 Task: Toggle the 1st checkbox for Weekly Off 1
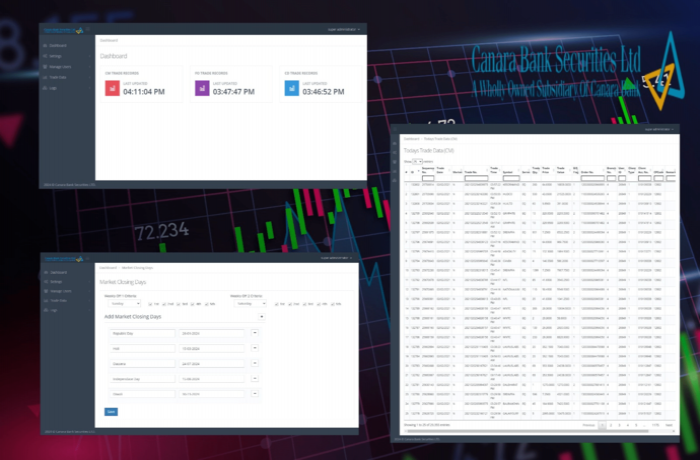click(150, 304)
